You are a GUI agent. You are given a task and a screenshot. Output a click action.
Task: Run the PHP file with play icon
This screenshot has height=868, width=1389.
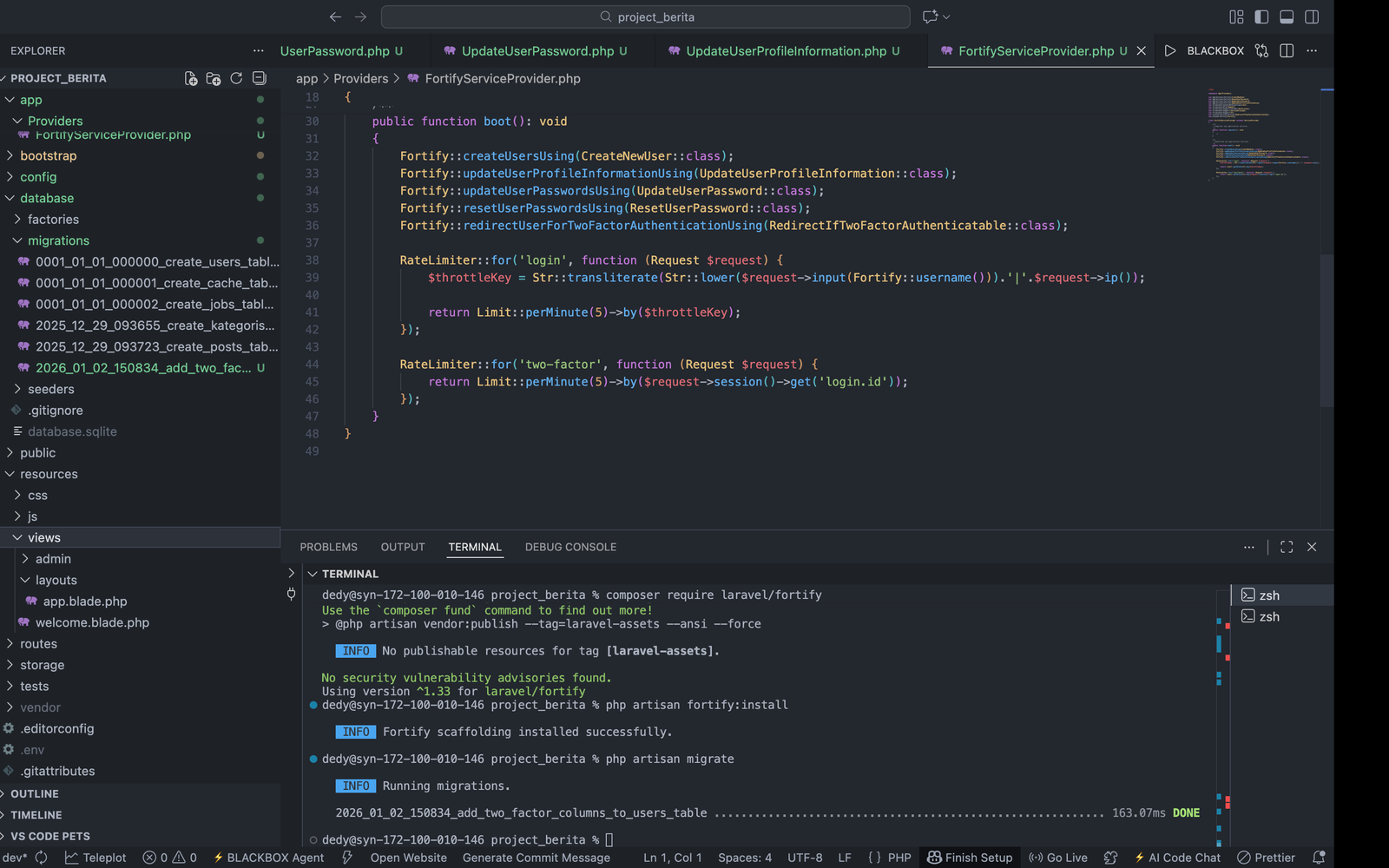pyautogui.click(x=1170, y=51)
